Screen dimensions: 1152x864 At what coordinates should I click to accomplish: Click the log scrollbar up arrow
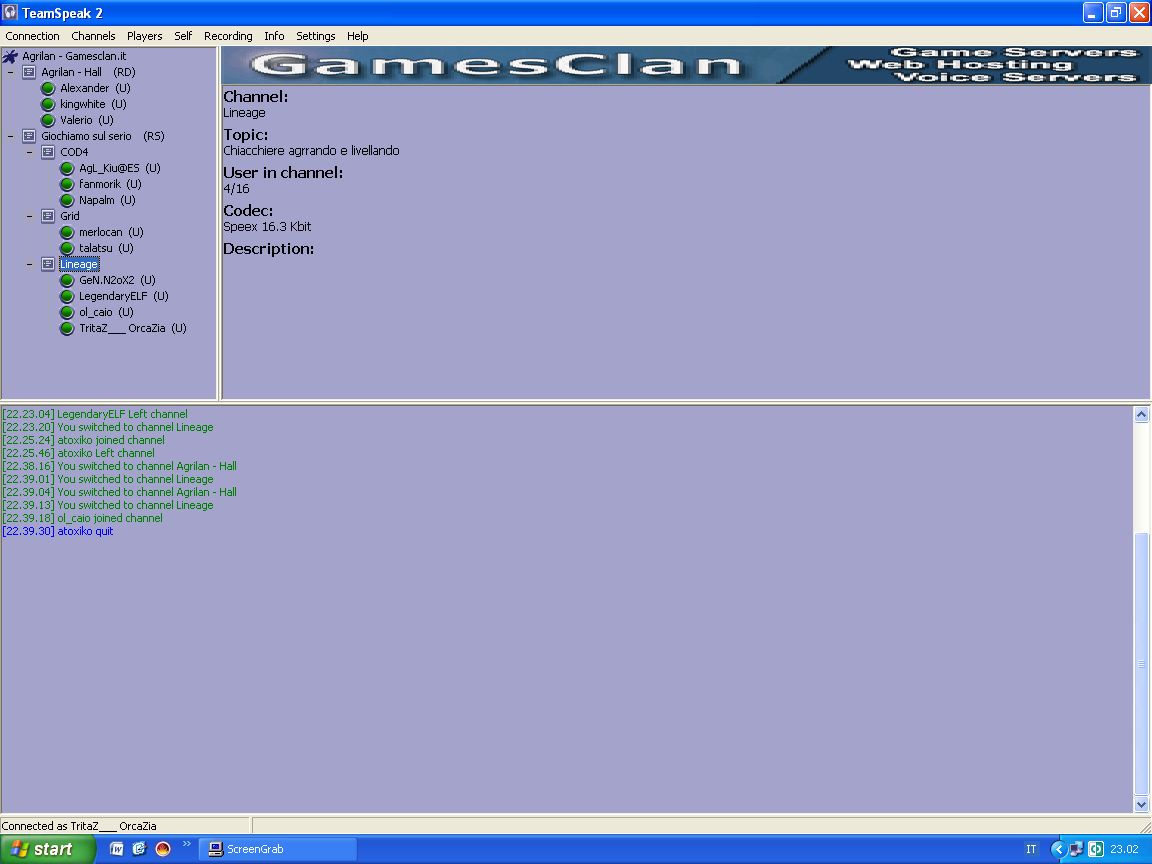(1141, 414)
